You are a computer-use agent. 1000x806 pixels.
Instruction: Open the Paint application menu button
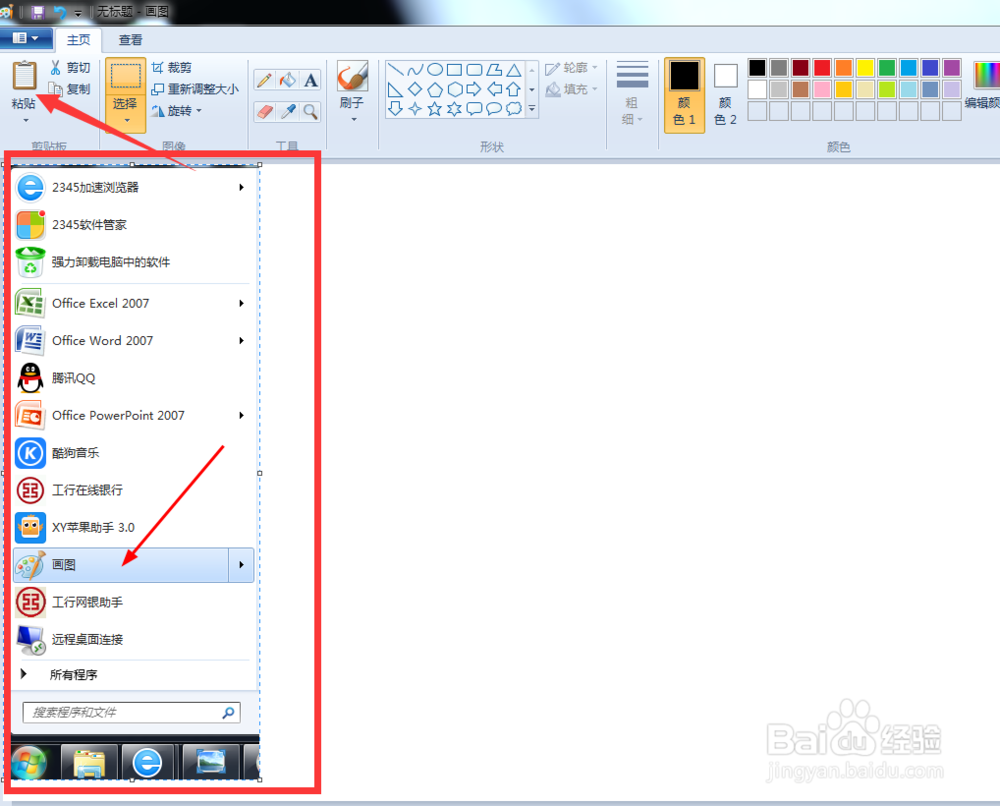26,39
